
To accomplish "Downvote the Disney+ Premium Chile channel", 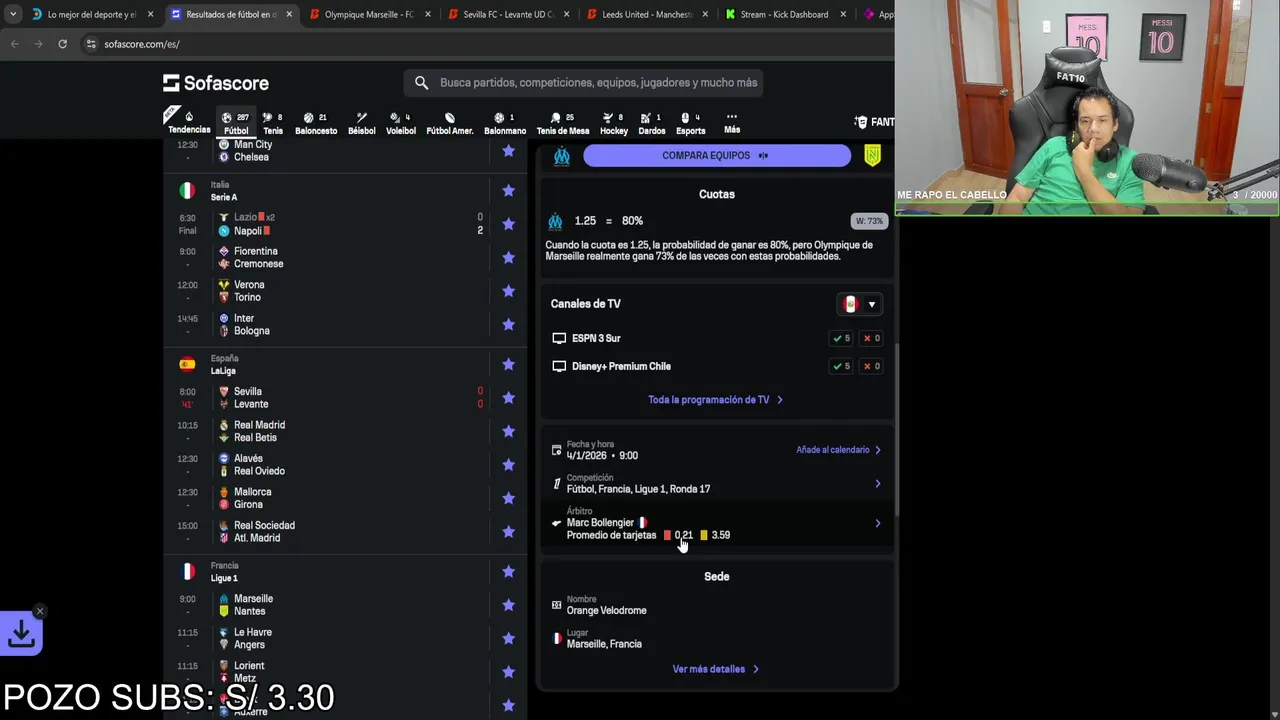I will click(x=871, y=366).
